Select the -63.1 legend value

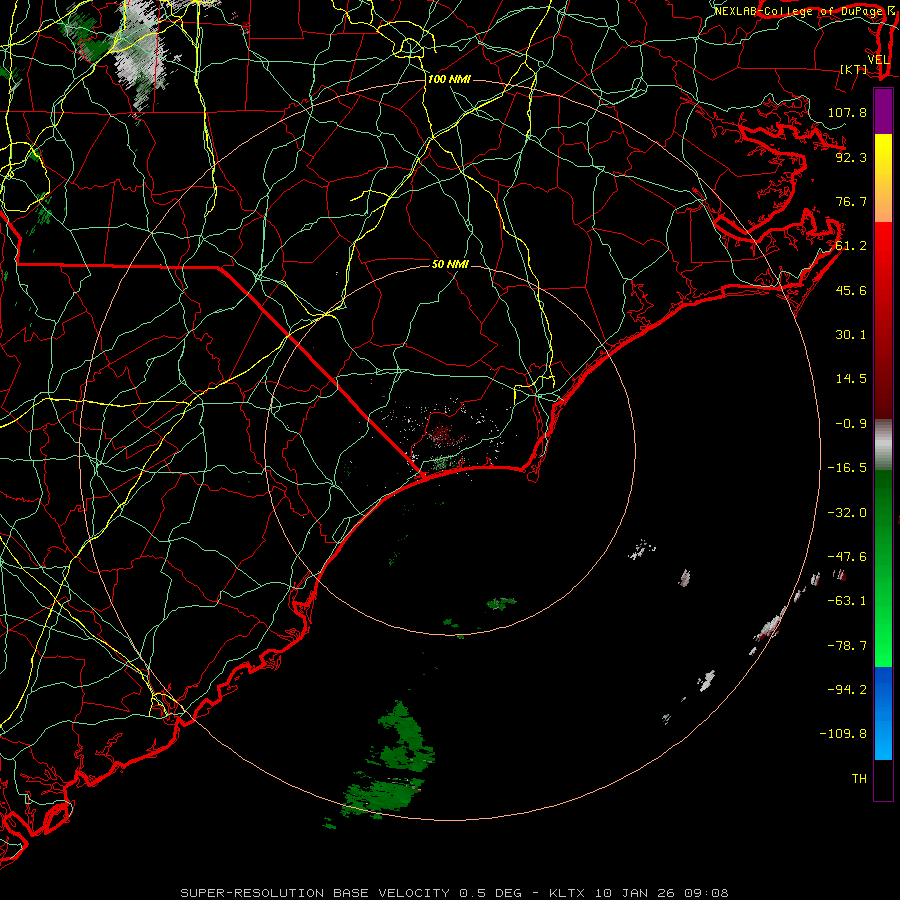pyautogui.click(x=847, y=601)
